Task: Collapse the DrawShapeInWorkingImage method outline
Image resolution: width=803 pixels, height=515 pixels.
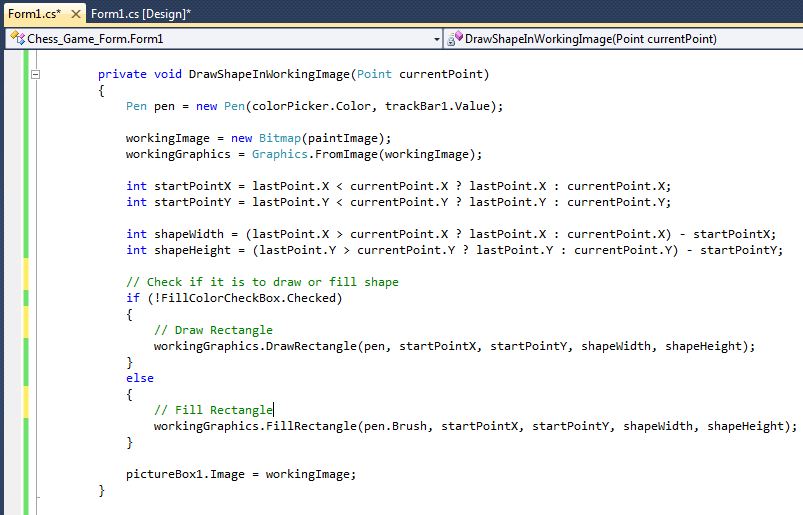Action: pos(35,74)
